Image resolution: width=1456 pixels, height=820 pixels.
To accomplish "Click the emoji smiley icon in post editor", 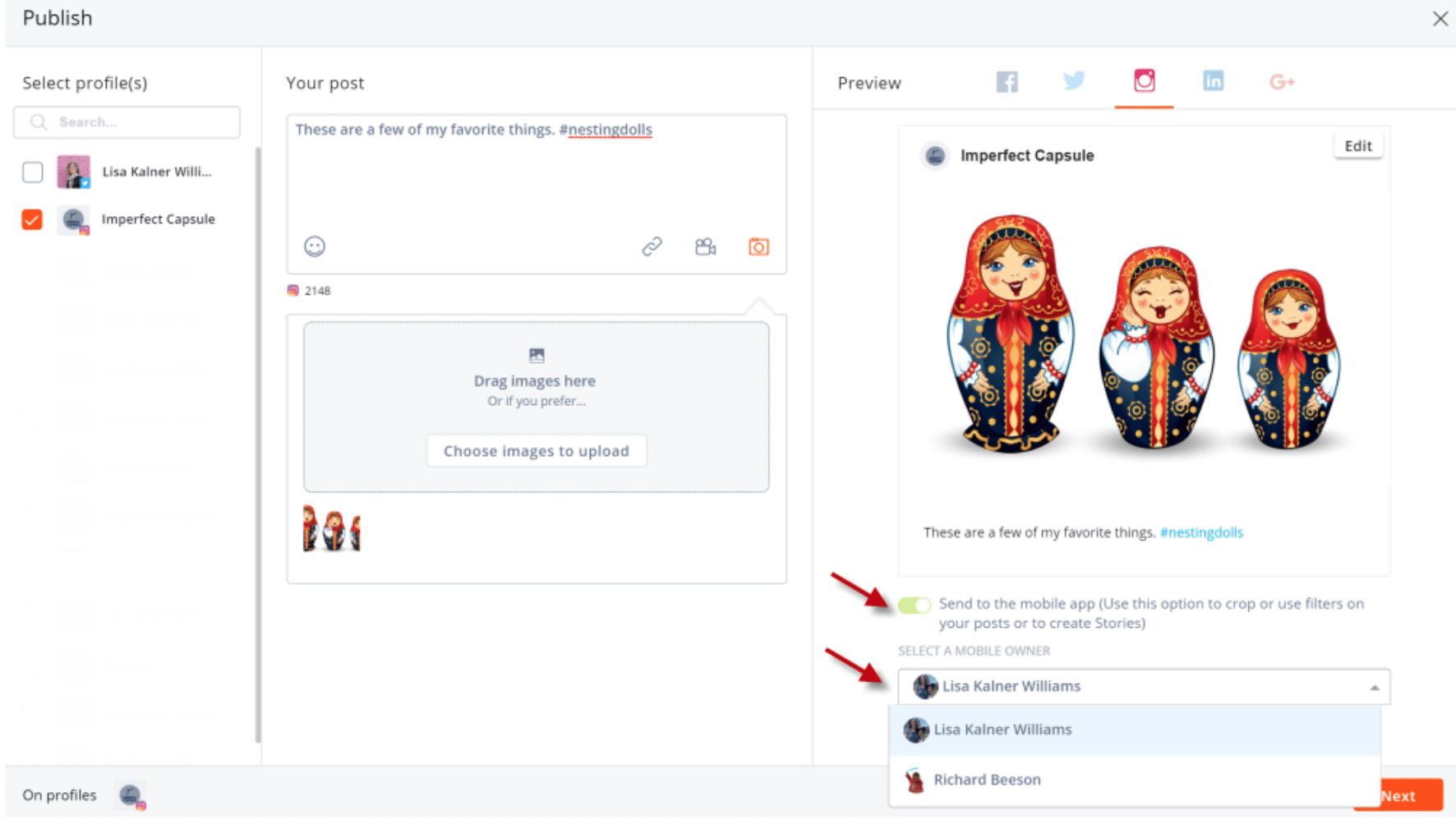I will pyautogui.click(x=315, y=246).
